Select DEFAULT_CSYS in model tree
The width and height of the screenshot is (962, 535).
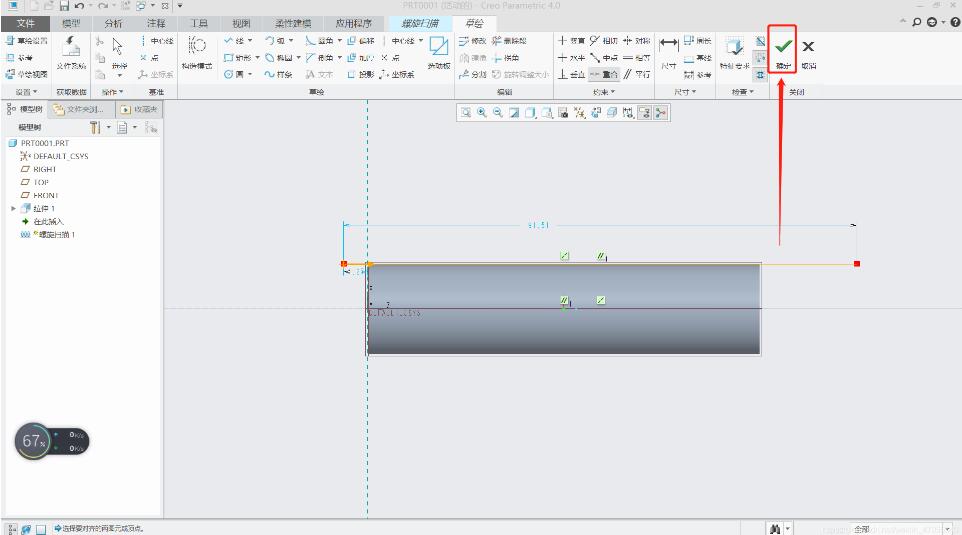pyautogui.click(x=55, y=156)
